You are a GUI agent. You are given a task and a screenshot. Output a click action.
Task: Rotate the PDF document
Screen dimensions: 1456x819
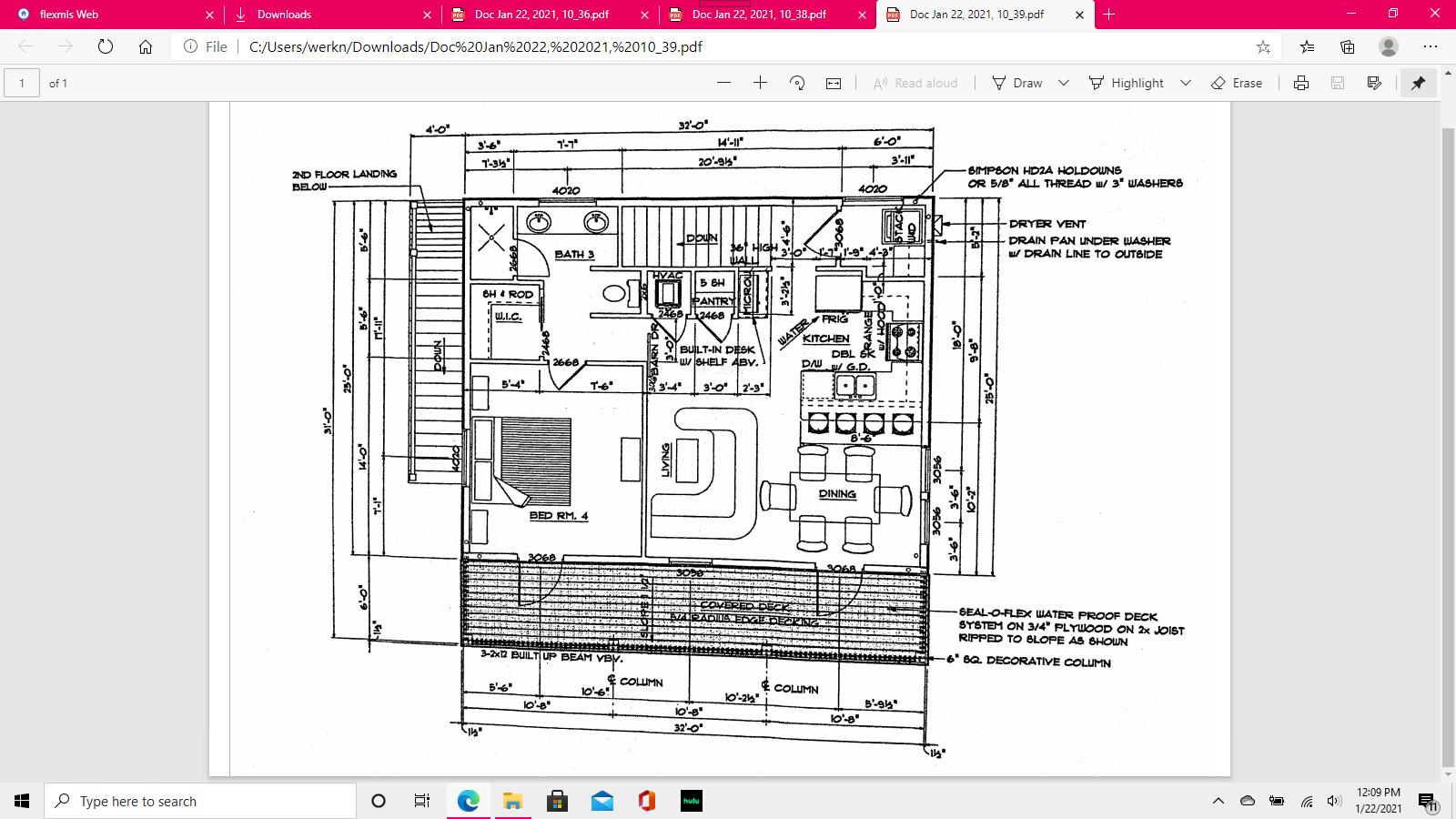(797, 83)
